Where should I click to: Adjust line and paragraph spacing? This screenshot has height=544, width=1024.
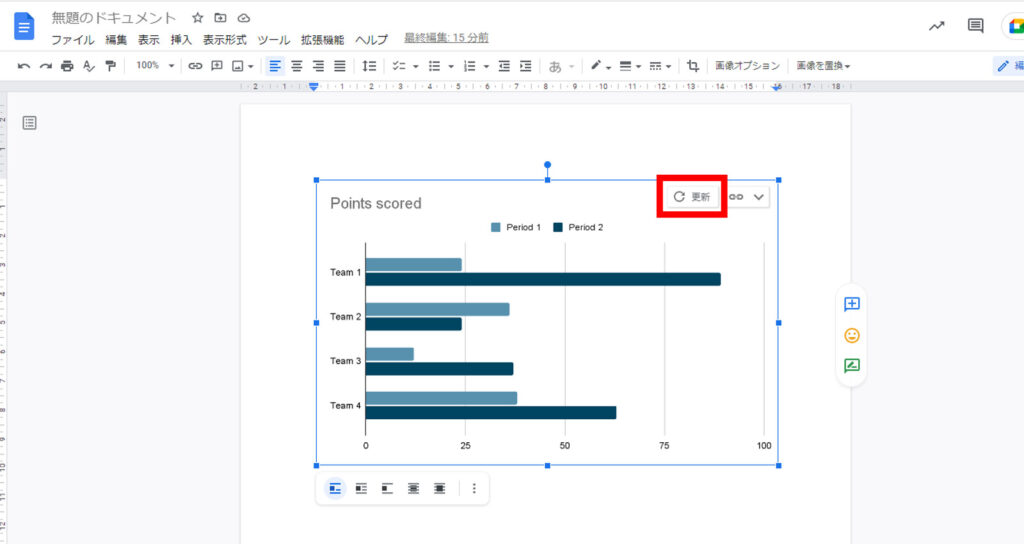pyautogui.click(x=369, y=66)
